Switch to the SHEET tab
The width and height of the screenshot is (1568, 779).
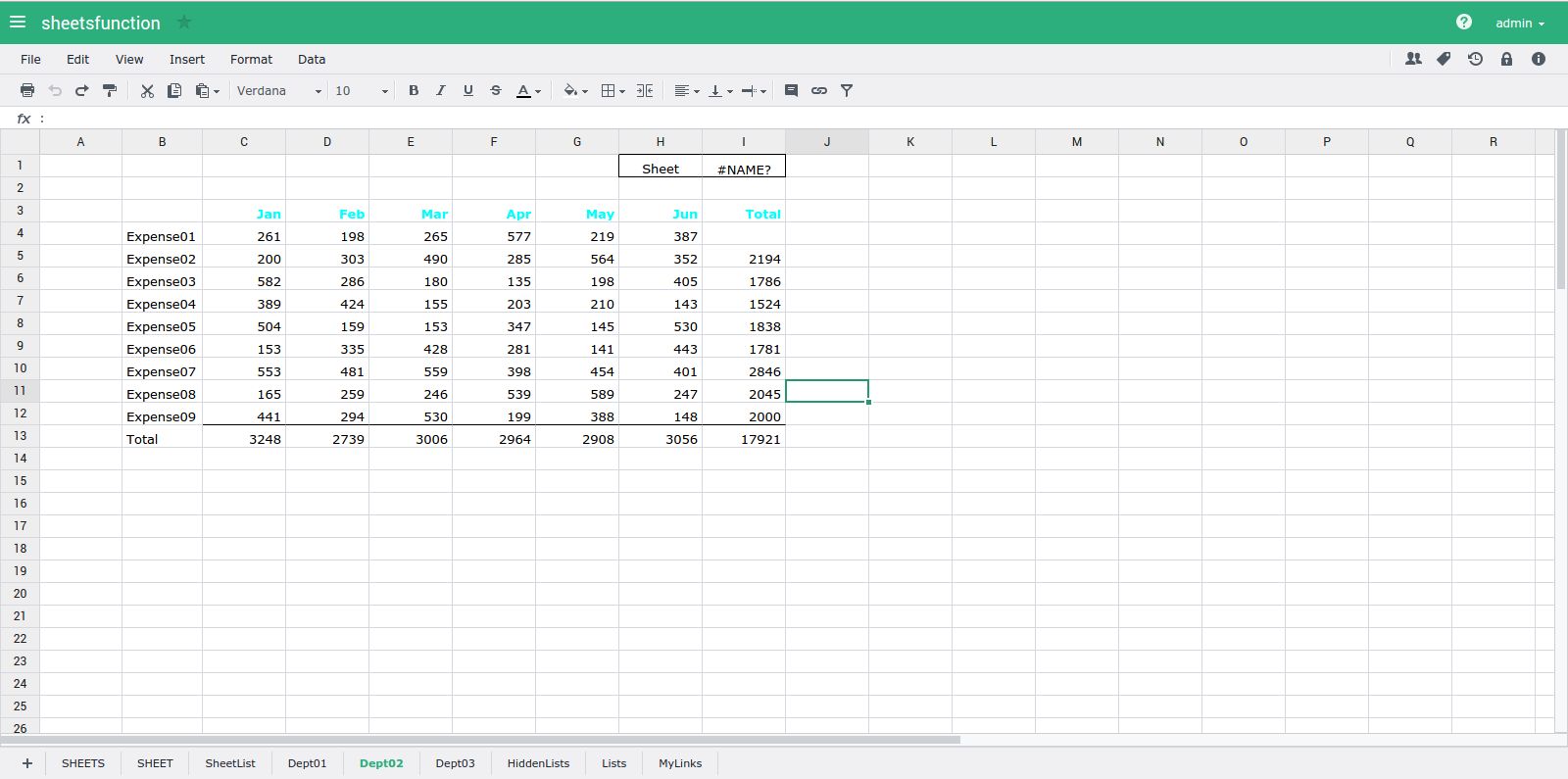155,763
